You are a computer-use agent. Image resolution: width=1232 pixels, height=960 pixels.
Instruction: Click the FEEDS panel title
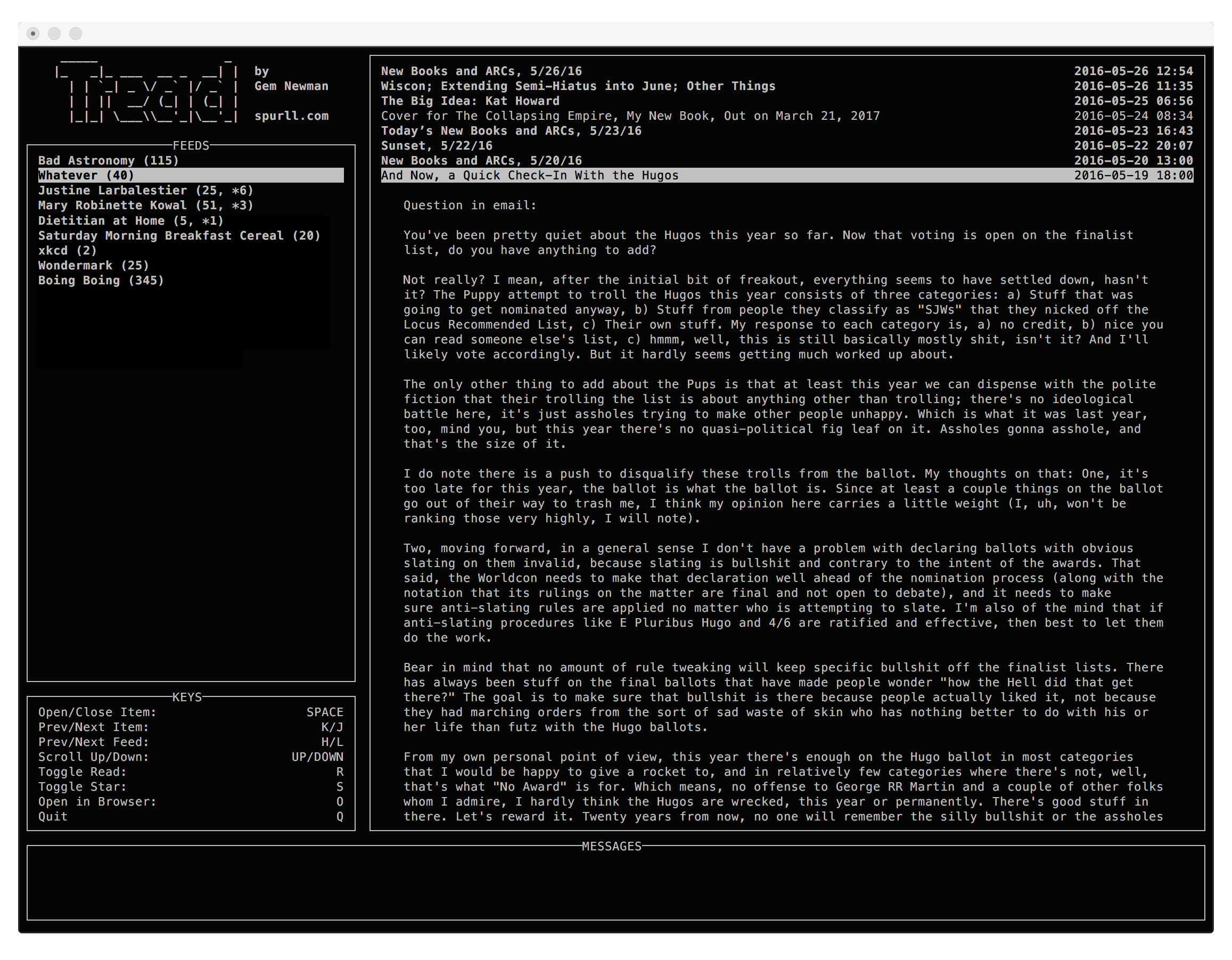[x=191, y=145]
